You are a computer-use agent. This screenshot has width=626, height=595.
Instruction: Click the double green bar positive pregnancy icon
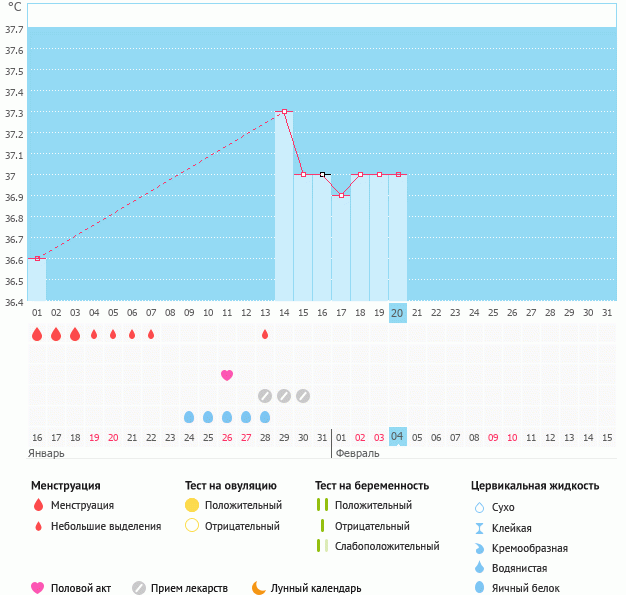[323, 505]
